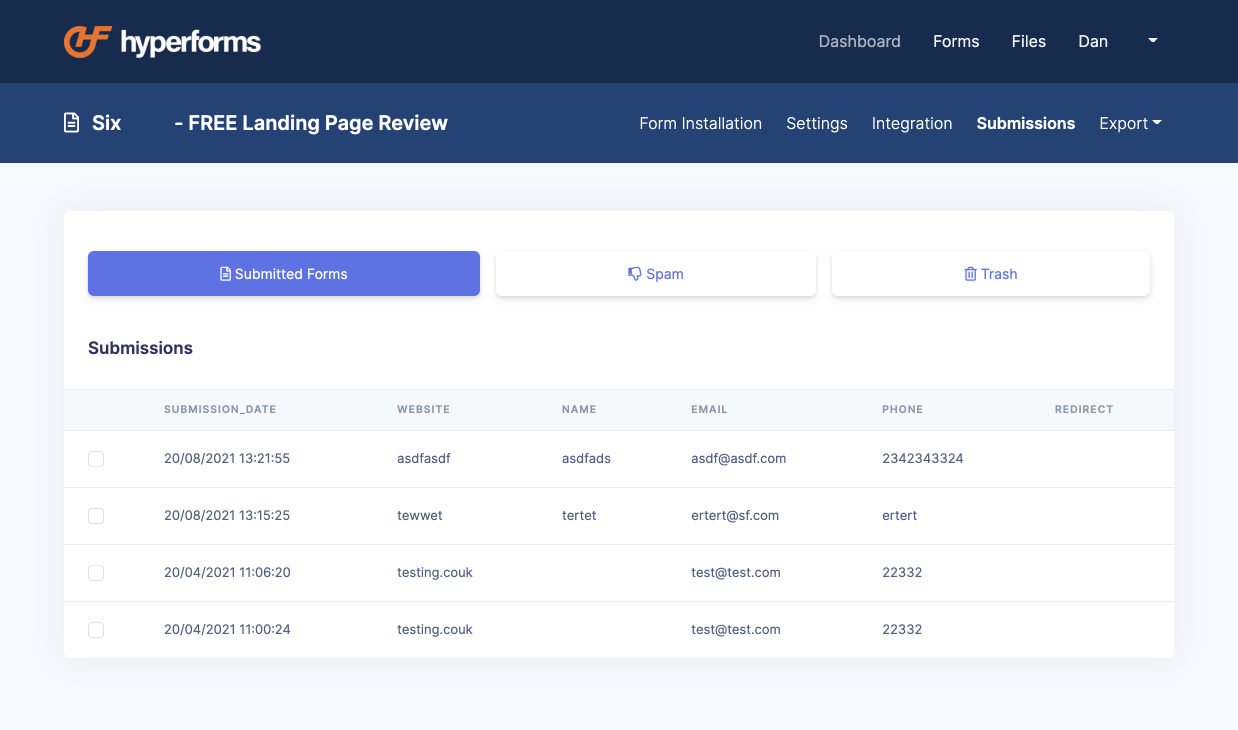Click the trash can icon in Trash button
1238x730 pixels.
coord(969,273)
